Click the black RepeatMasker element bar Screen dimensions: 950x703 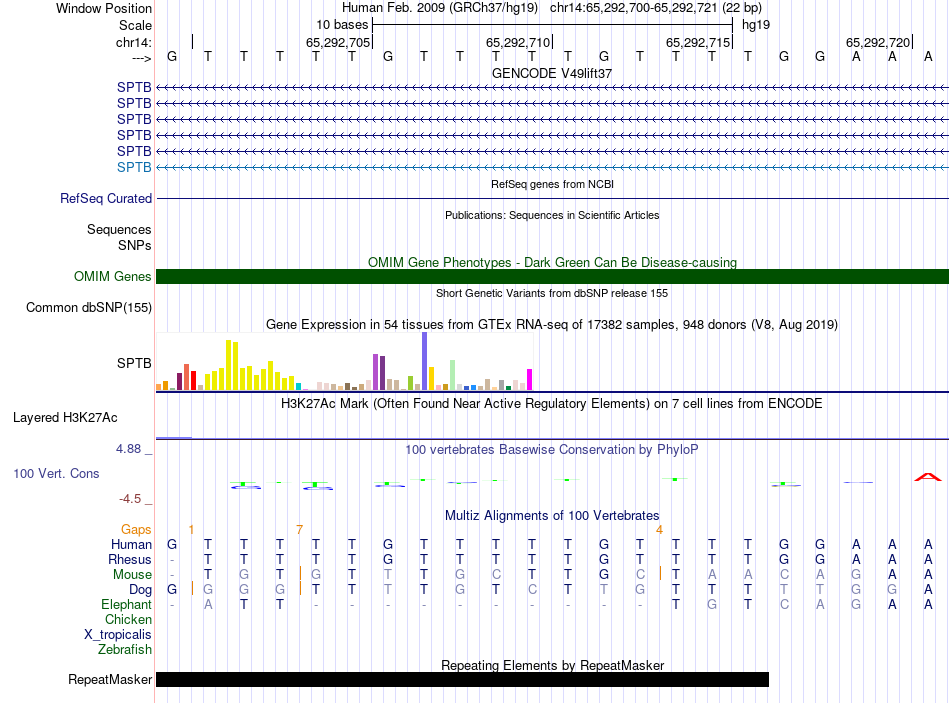[x=462, y=679]
